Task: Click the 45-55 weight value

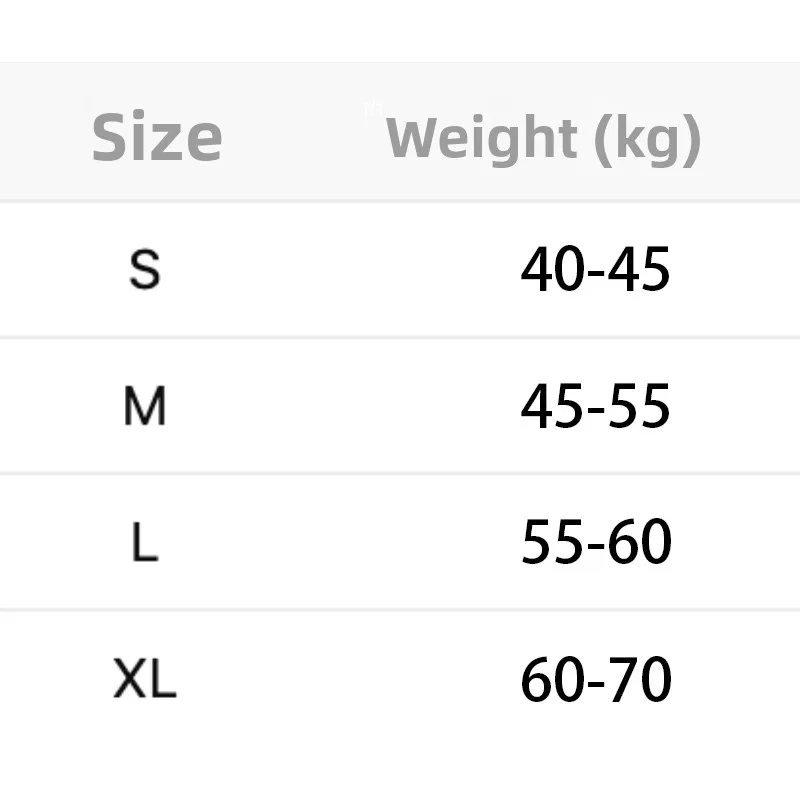Action: tap(595, 406)
